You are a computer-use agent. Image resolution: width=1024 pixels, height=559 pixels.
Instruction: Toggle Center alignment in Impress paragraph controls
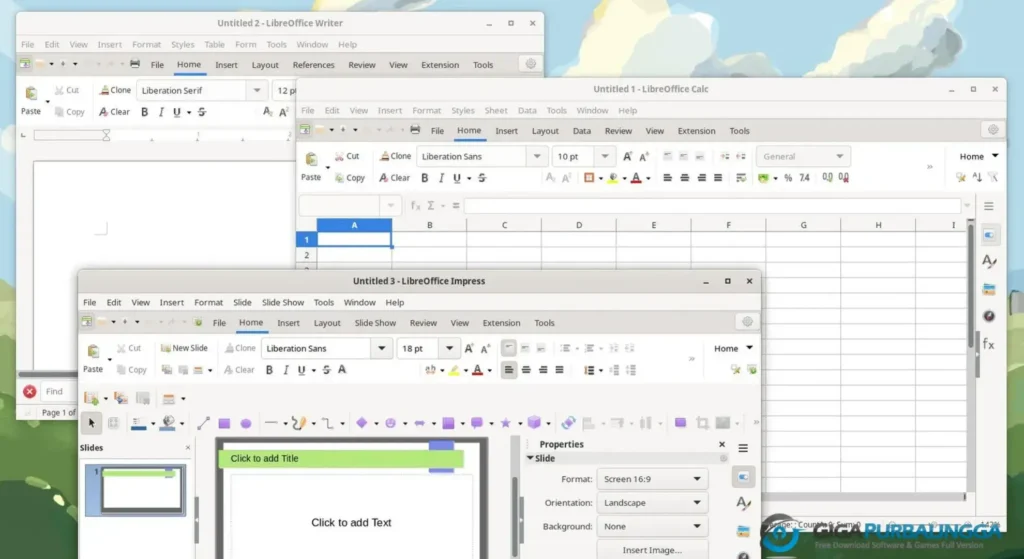(526, 370)
